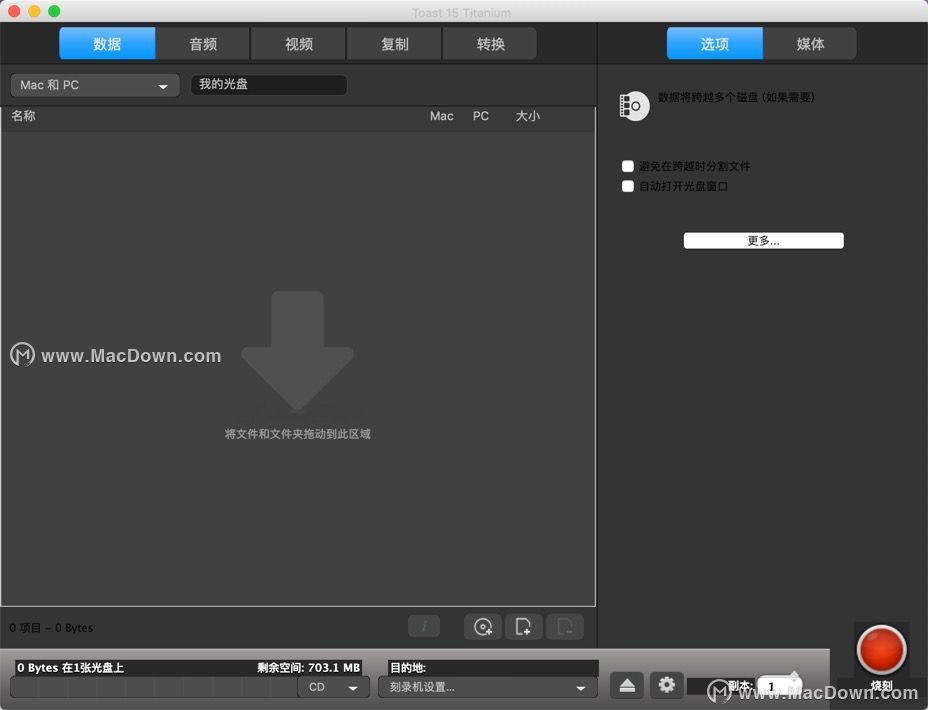Click the add file icon
The image size is (928, 710).
(x=523, y=627)
